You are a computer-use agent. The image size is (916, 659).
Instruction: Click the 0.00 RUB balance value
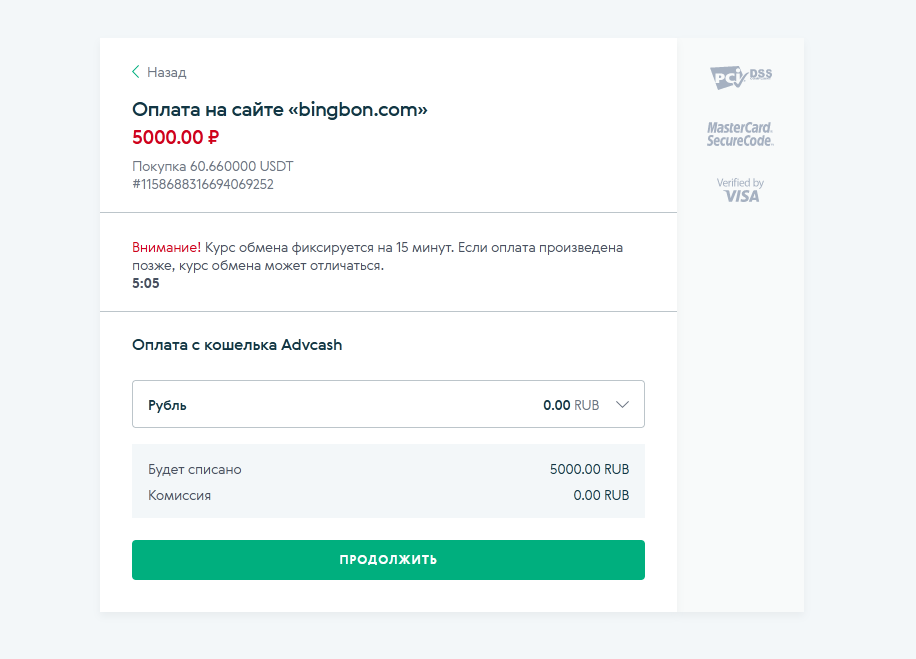click(x=571, y=405)
